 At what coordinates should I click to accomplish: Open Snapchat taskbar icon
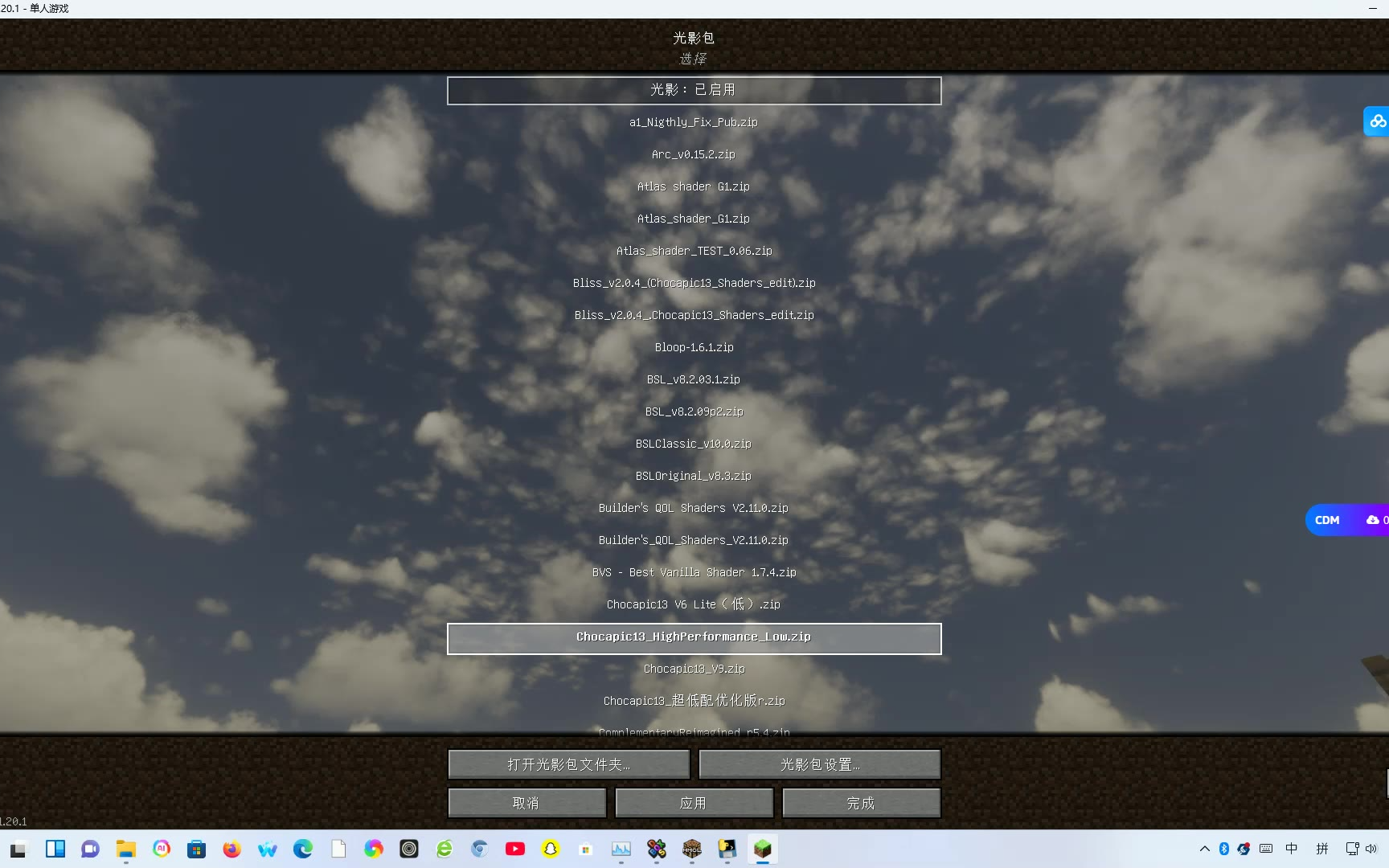(x=551, y=849)
